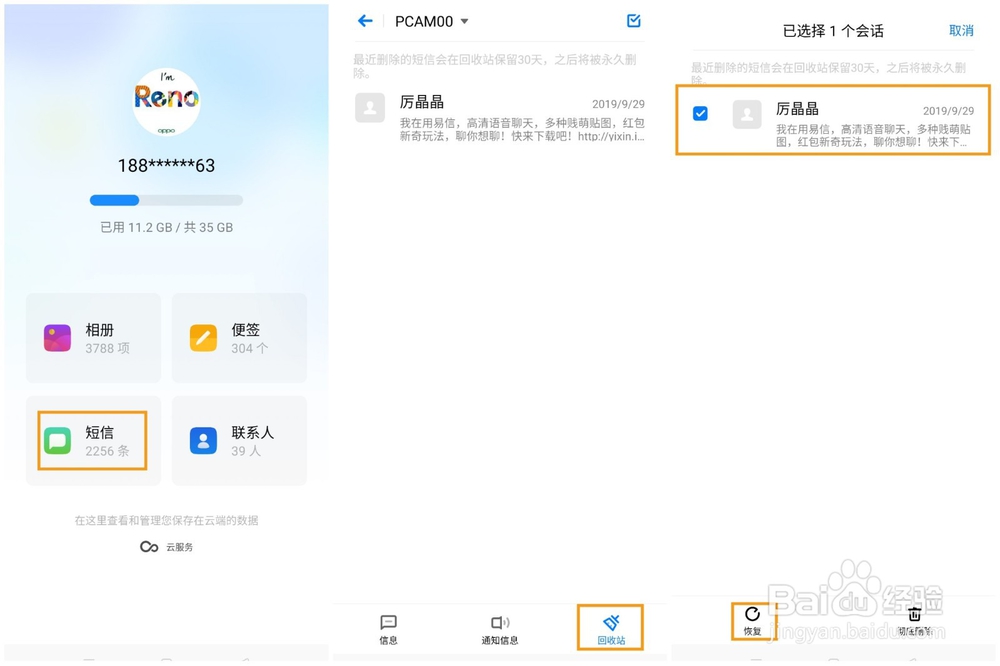Tap the storage usage progress bar
This screenshot has width=1000, height=666.
click(x=166, y=200)
